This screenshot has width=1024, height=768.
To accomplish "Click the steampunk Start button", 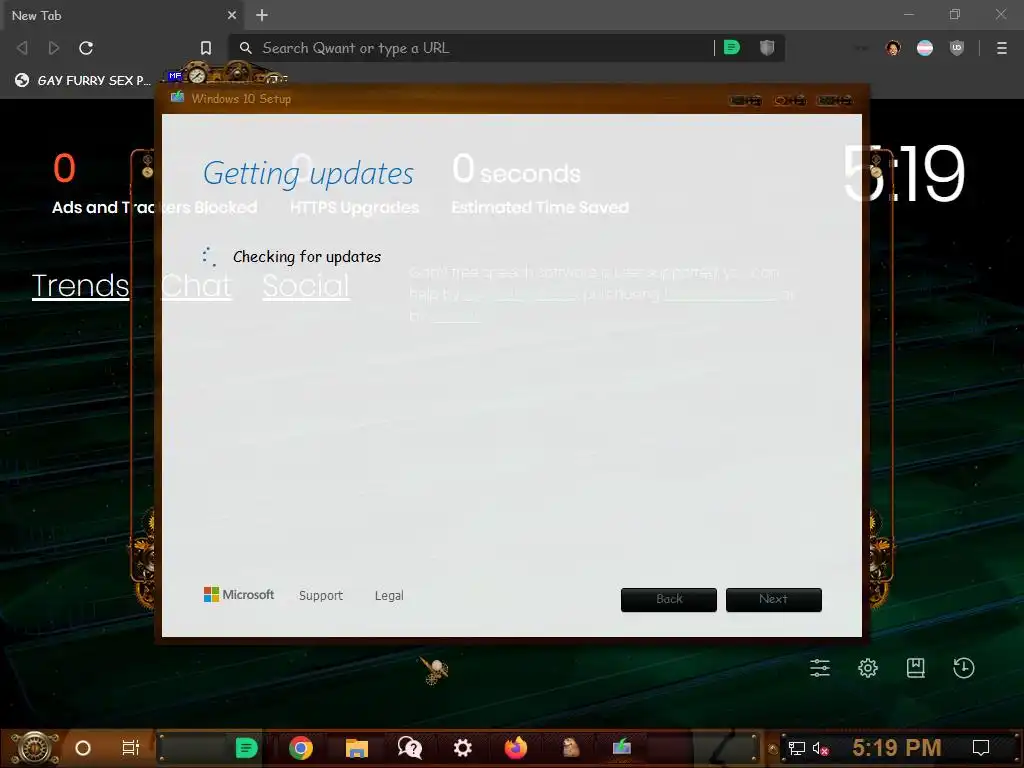I will [x=34, y=748].
